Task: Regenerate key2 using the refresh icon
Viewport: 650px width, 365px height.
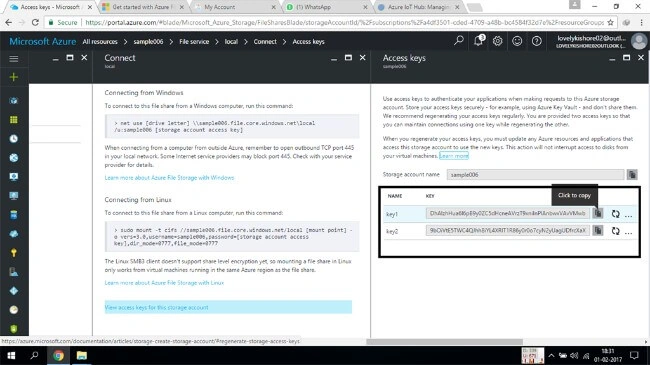Action: point(616,231)
